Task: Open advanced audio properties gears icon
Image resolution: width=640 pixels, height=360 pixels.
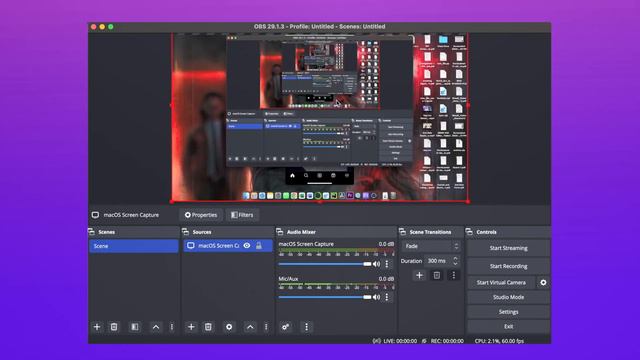Action: click(286, 327)
